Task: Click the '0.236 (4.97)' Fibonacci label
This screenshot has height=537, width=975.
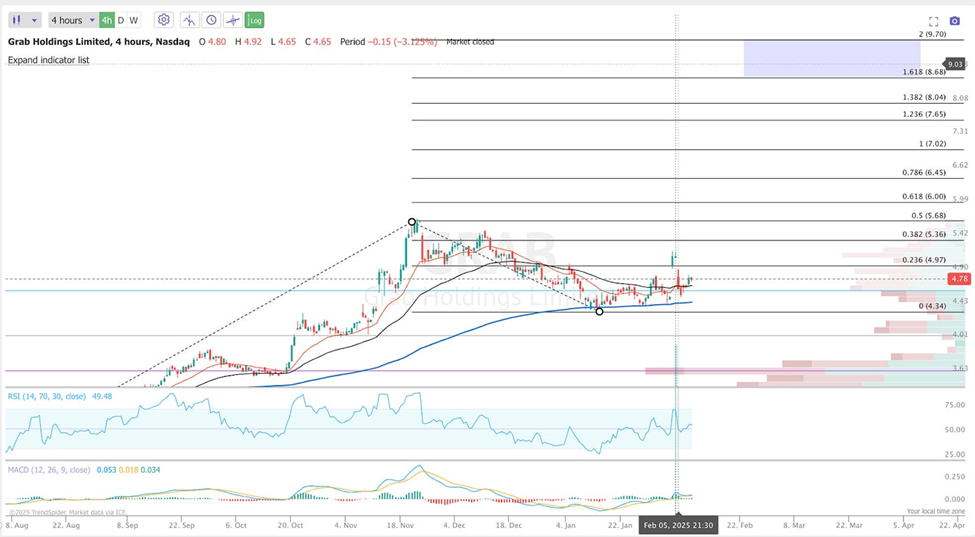Action: coord(924,260)
